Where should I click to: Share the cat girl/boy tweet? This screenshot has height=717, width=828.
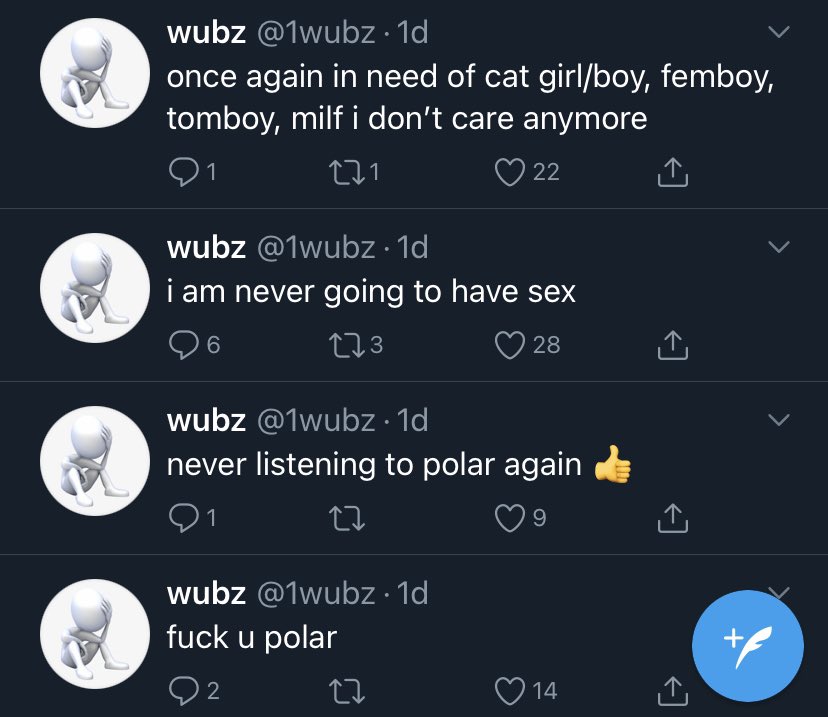click(672, 173)
